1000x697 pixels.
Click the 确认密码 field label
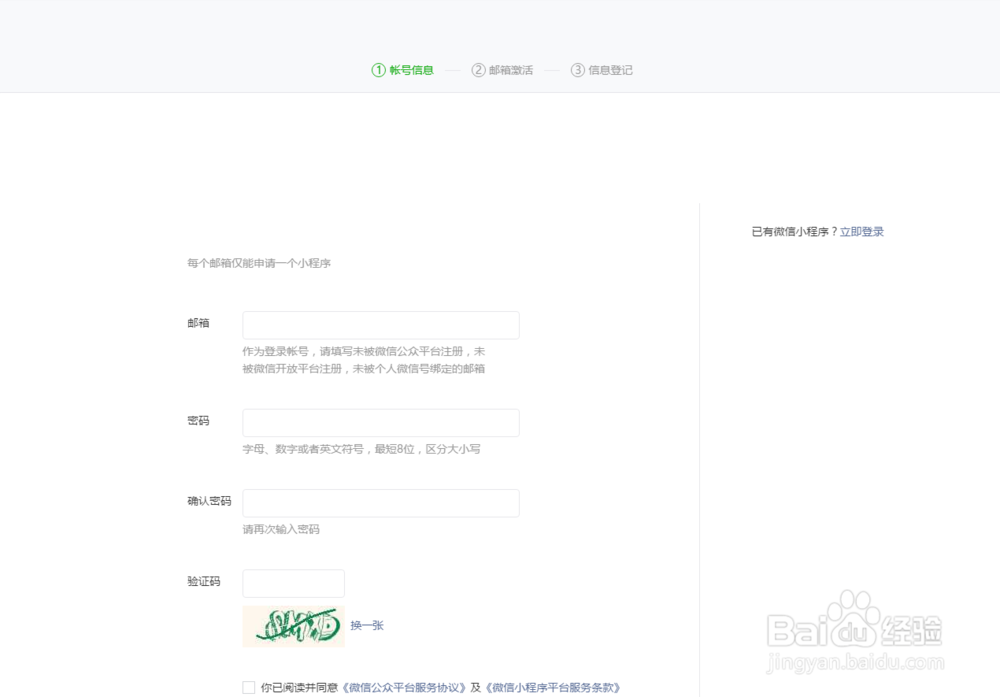(209, 501)
